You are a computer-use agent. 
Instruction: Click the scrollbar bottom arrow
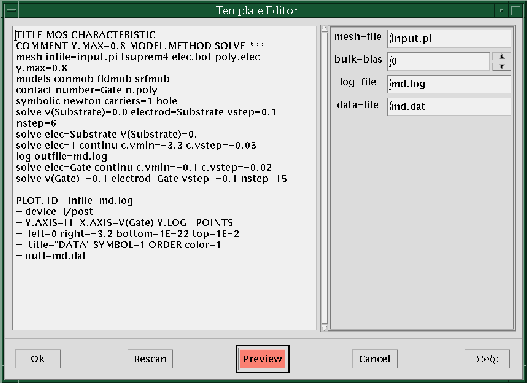[324, 328]
